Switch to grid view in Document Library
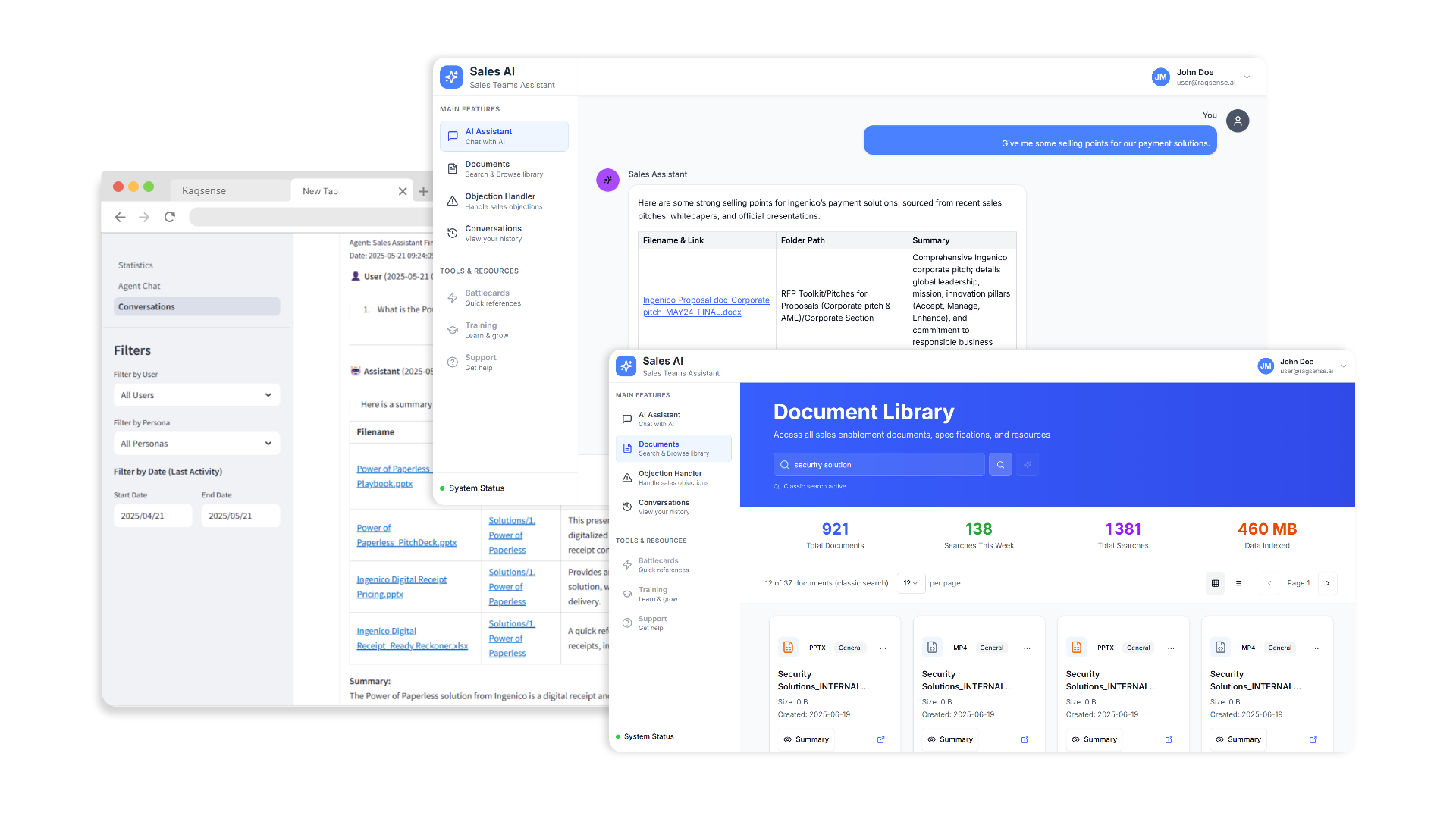1456x819 pixels. point(1215,583)
